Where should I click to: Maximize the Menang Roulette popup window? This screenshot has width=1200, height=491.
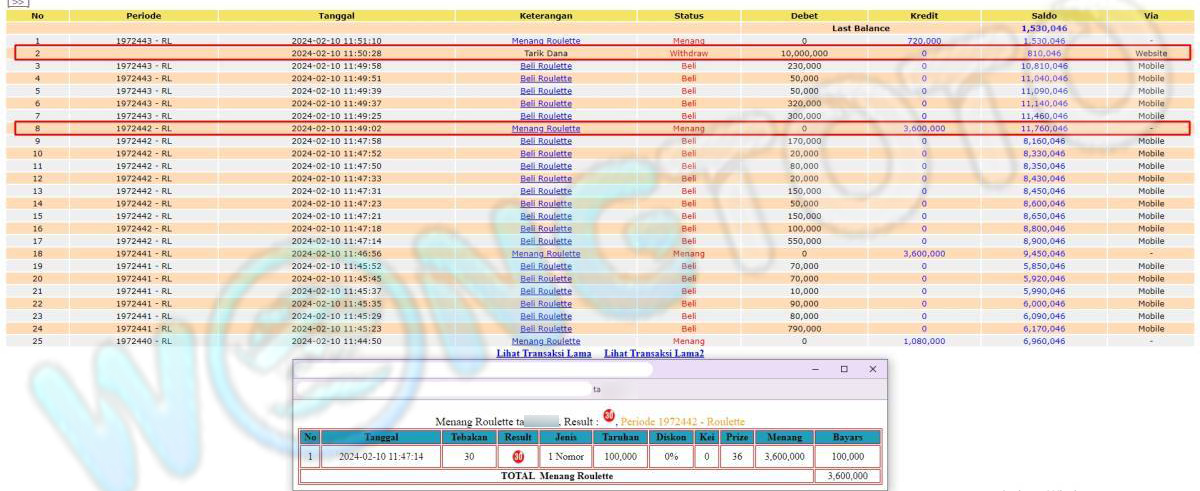[844, 369]
